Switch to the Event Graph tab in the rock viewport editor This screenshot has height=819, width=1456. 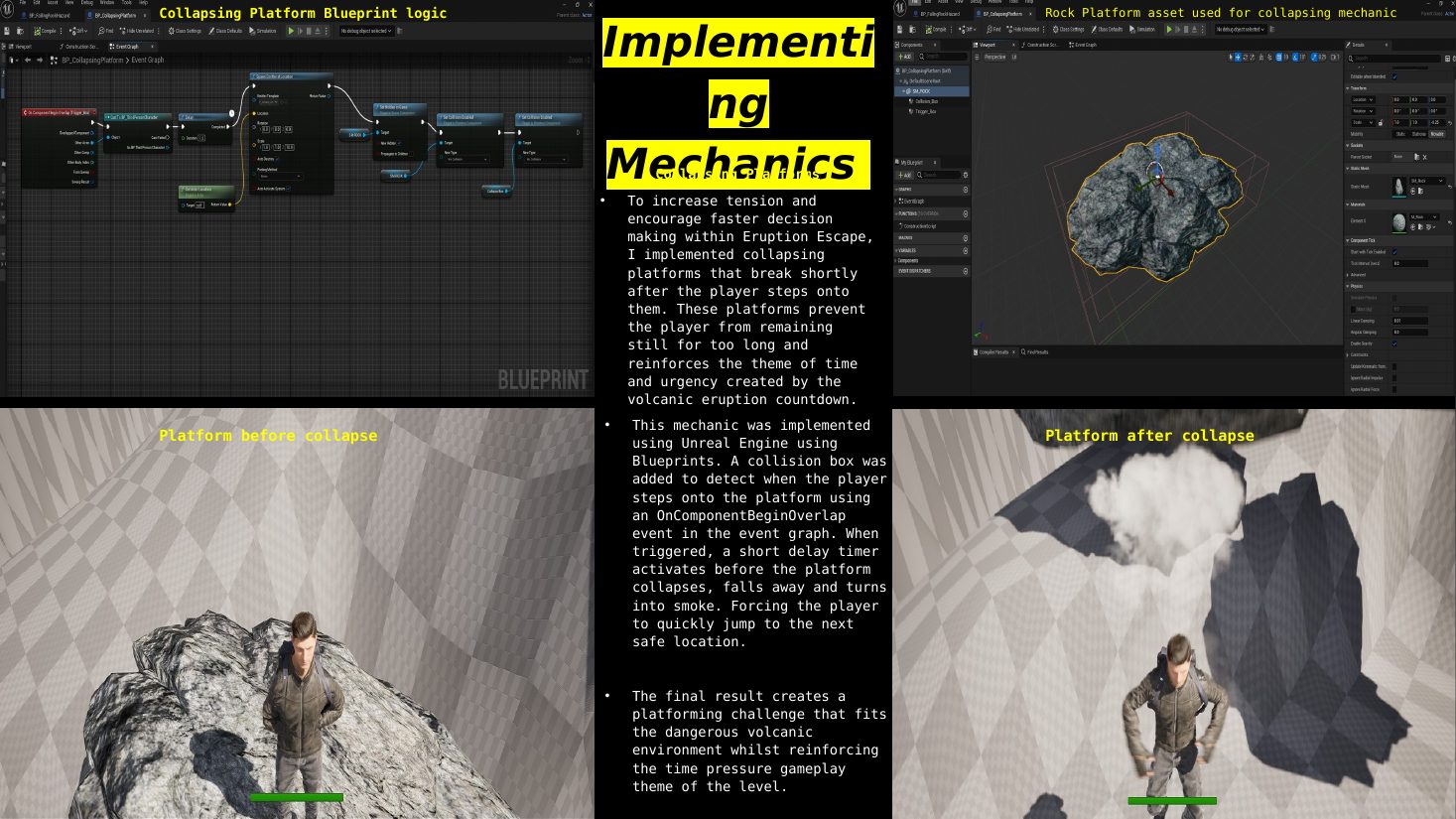[1082, 45]
